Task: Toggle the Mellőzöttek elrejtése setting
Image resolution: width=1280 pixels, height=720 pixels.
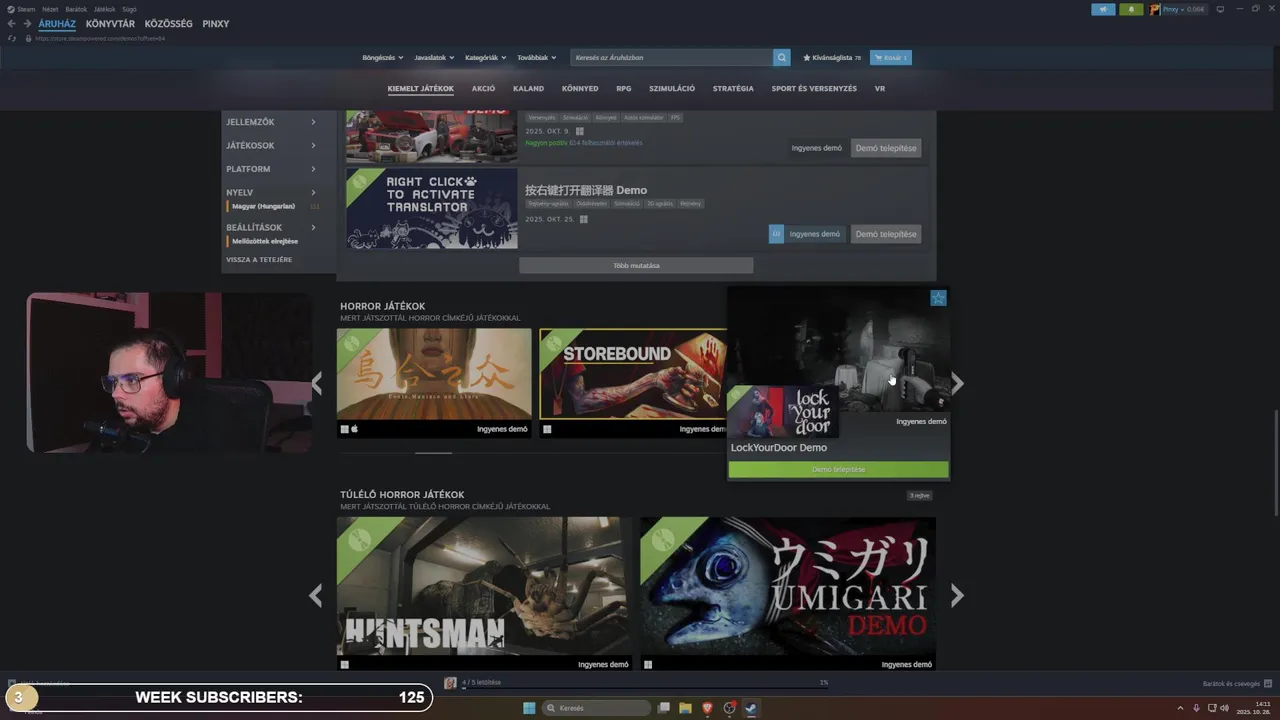Action: coord(262,241)
